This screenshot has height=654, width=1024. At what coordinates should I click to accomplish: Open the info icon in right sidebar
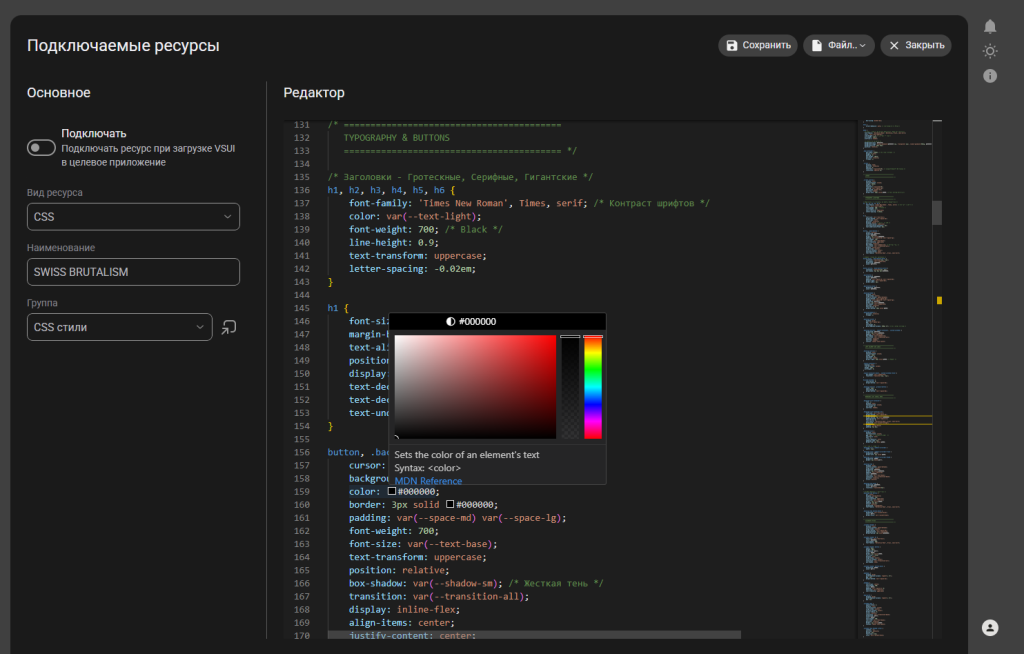coord(990,76)
